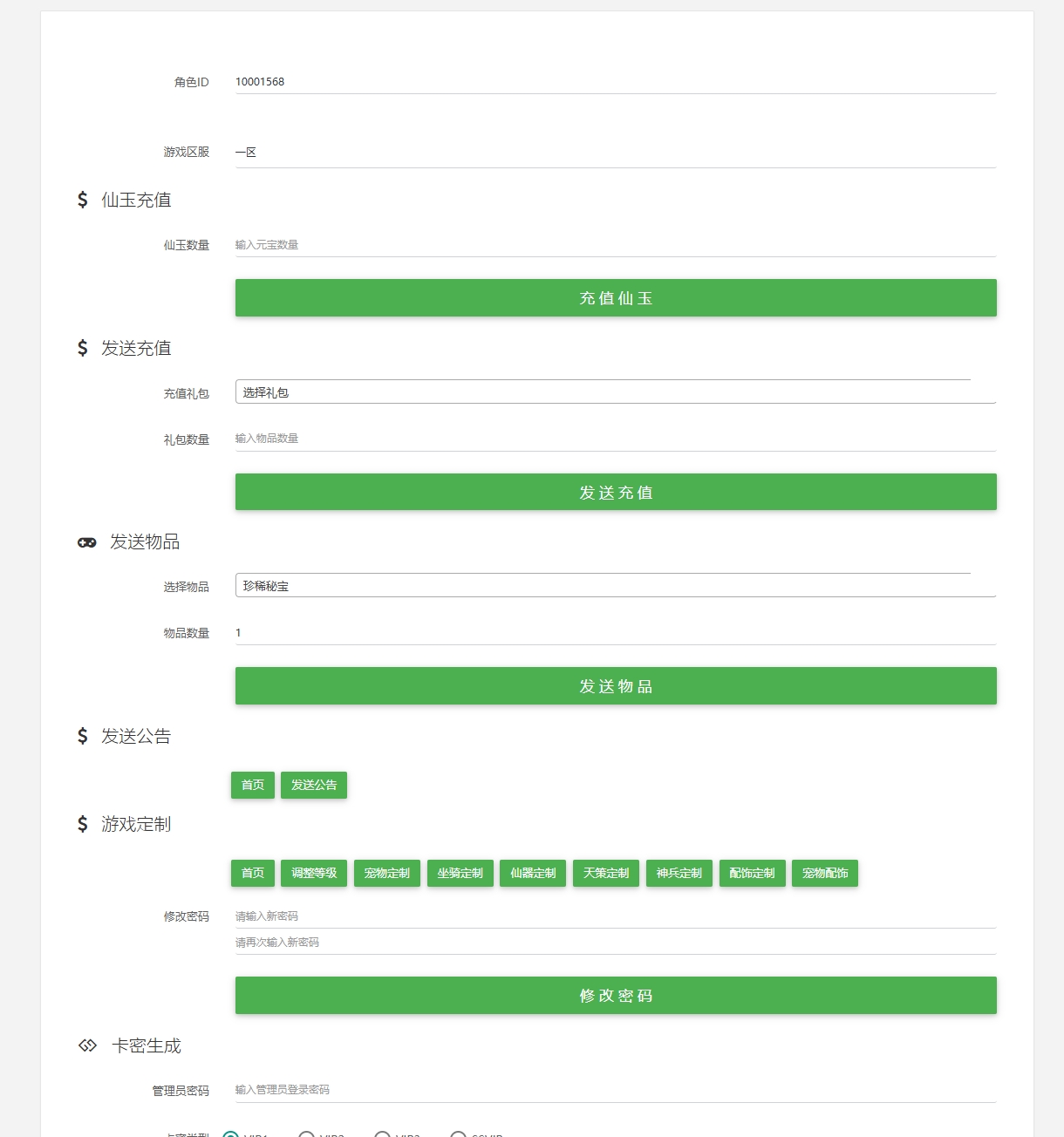
Task: Click the dollar icon beside 游戏定制
Action: 83,824
